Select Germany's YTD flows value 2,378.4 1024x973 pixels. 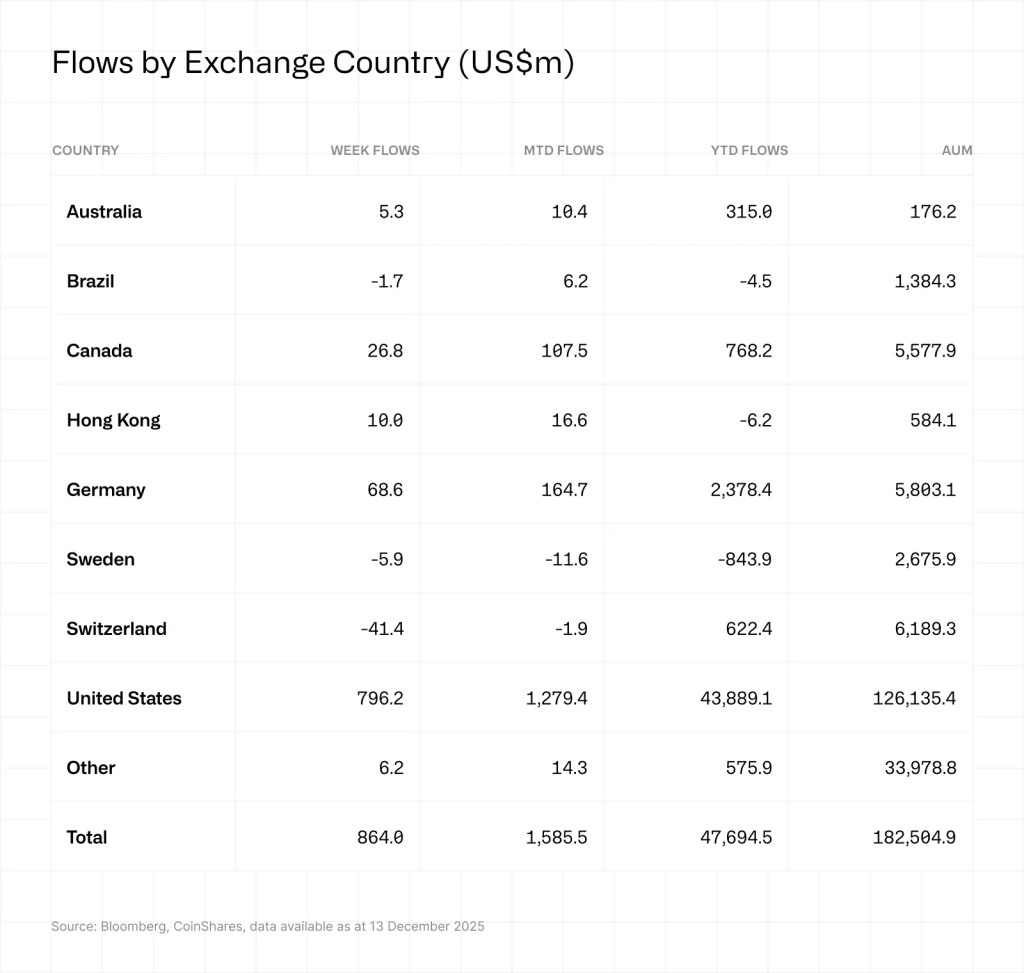click(x=736, y=489)
